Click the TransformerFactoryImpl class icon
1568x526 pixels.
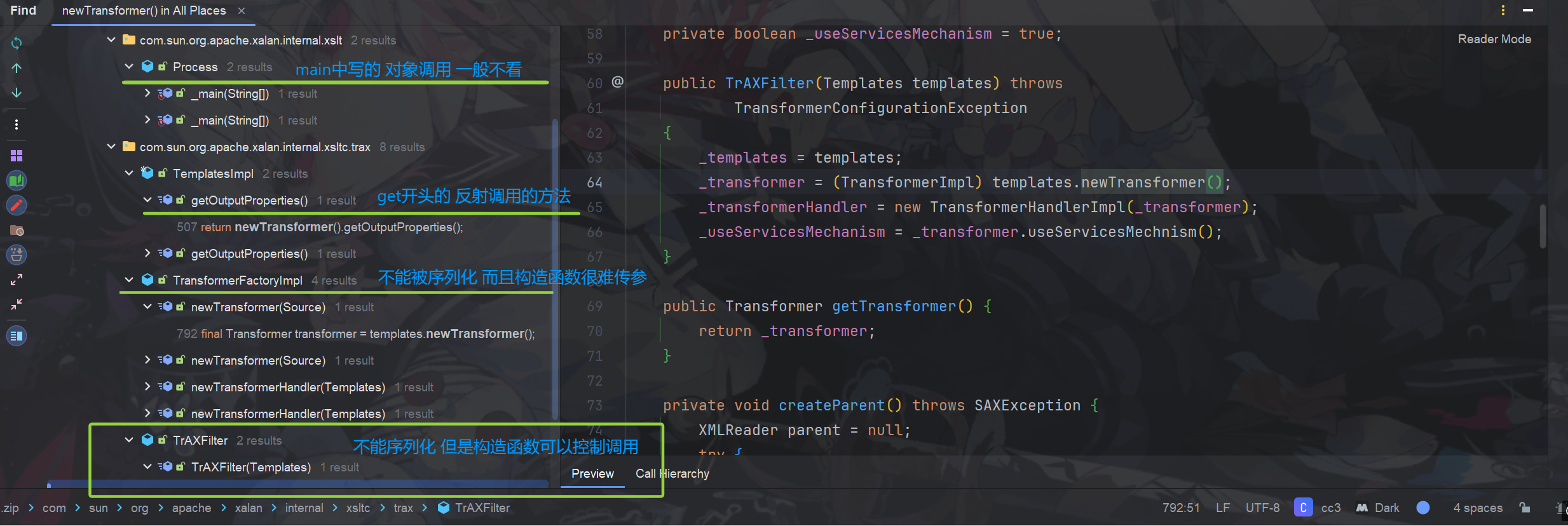[147, 280]
